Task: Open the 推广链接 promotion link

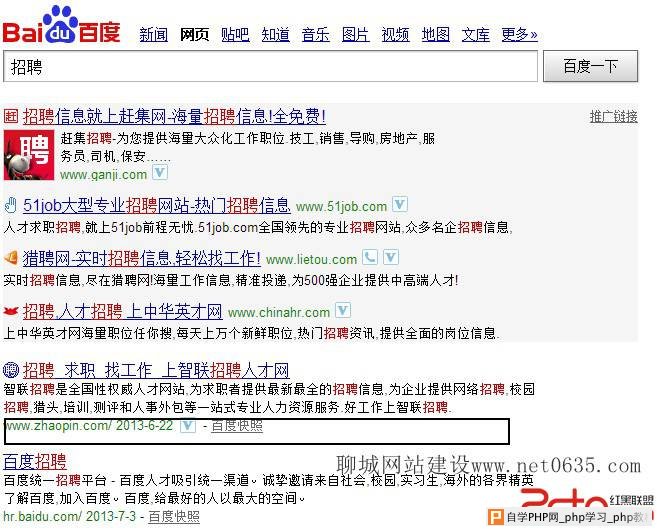Action: click(613, 117)
